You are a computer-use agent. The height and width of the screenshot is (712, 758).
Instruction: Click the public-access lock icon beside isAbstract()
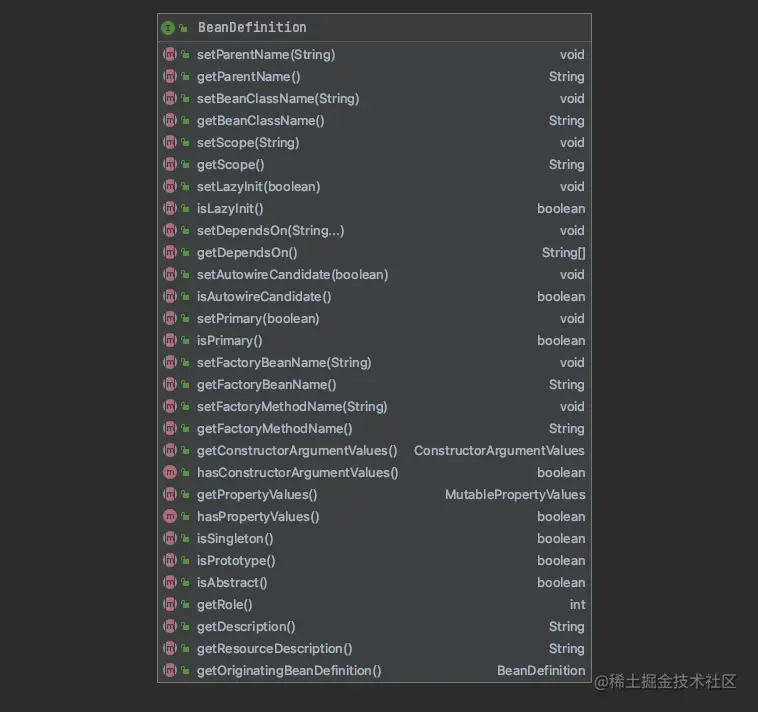click(x=185, y=582)
